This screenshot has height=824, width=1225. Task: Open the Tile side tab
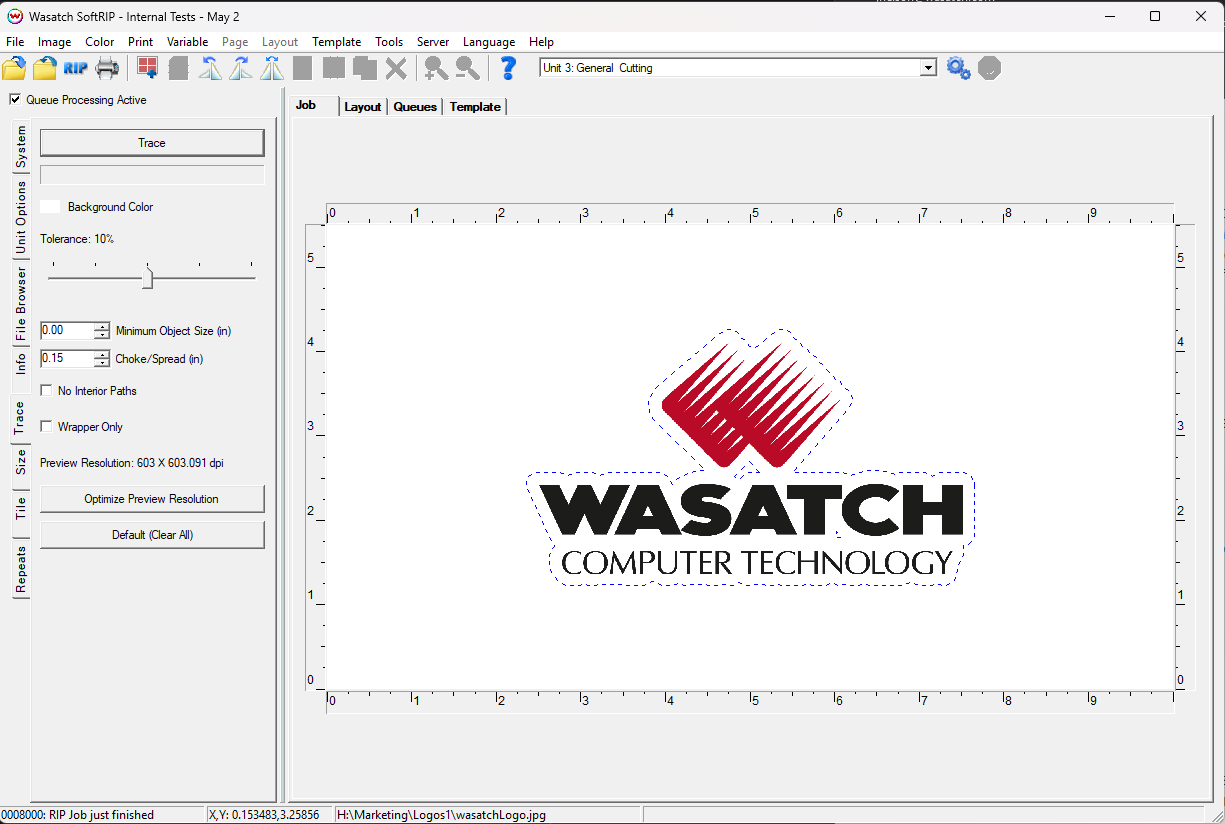pyautogui.click(x=21, y=508)
